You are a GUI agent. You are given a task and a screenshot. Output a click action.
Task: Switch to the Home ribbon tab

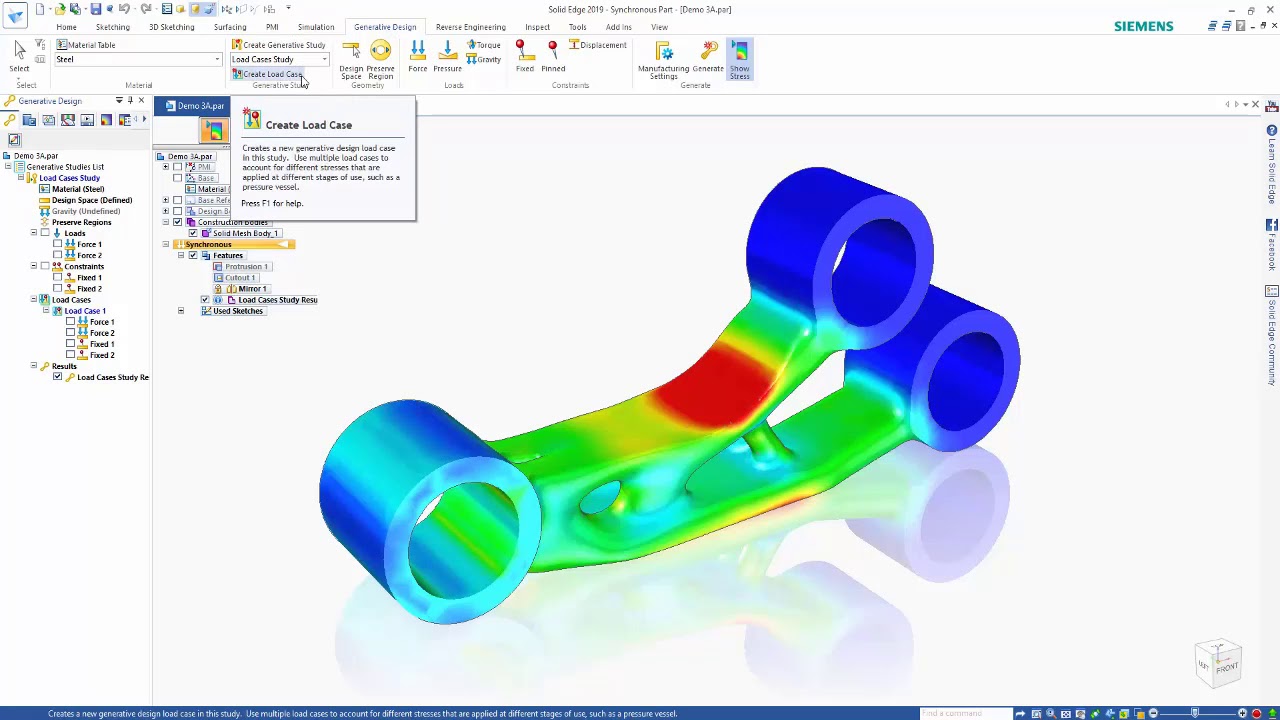click(66, 27)
